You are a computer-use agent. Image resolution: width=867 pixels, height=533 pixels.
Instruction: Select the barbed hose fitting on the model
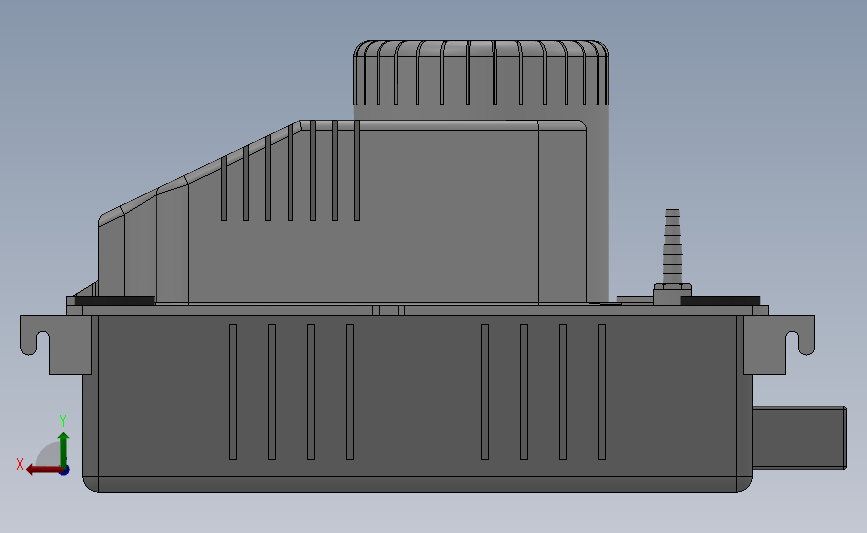tap(672, 246)
